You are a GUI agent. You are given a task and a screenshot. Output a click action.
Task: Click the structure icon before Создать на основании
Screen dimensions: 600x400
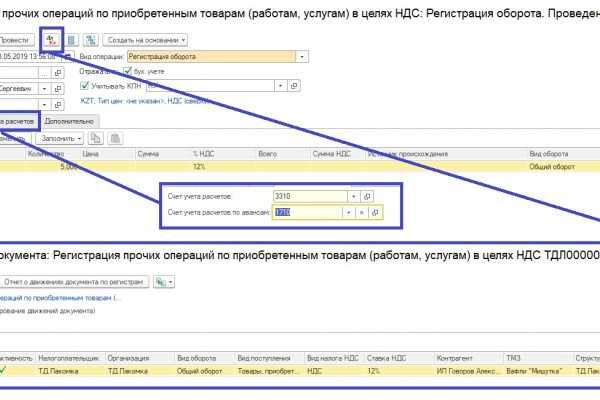pos(91,40)
